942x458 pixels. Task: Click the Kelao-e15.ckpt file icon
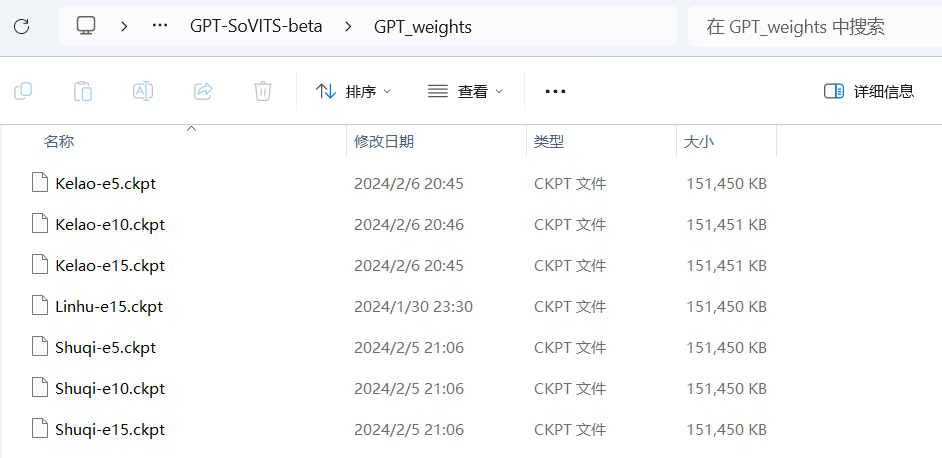pyautogui.click(x=40, y=265)
